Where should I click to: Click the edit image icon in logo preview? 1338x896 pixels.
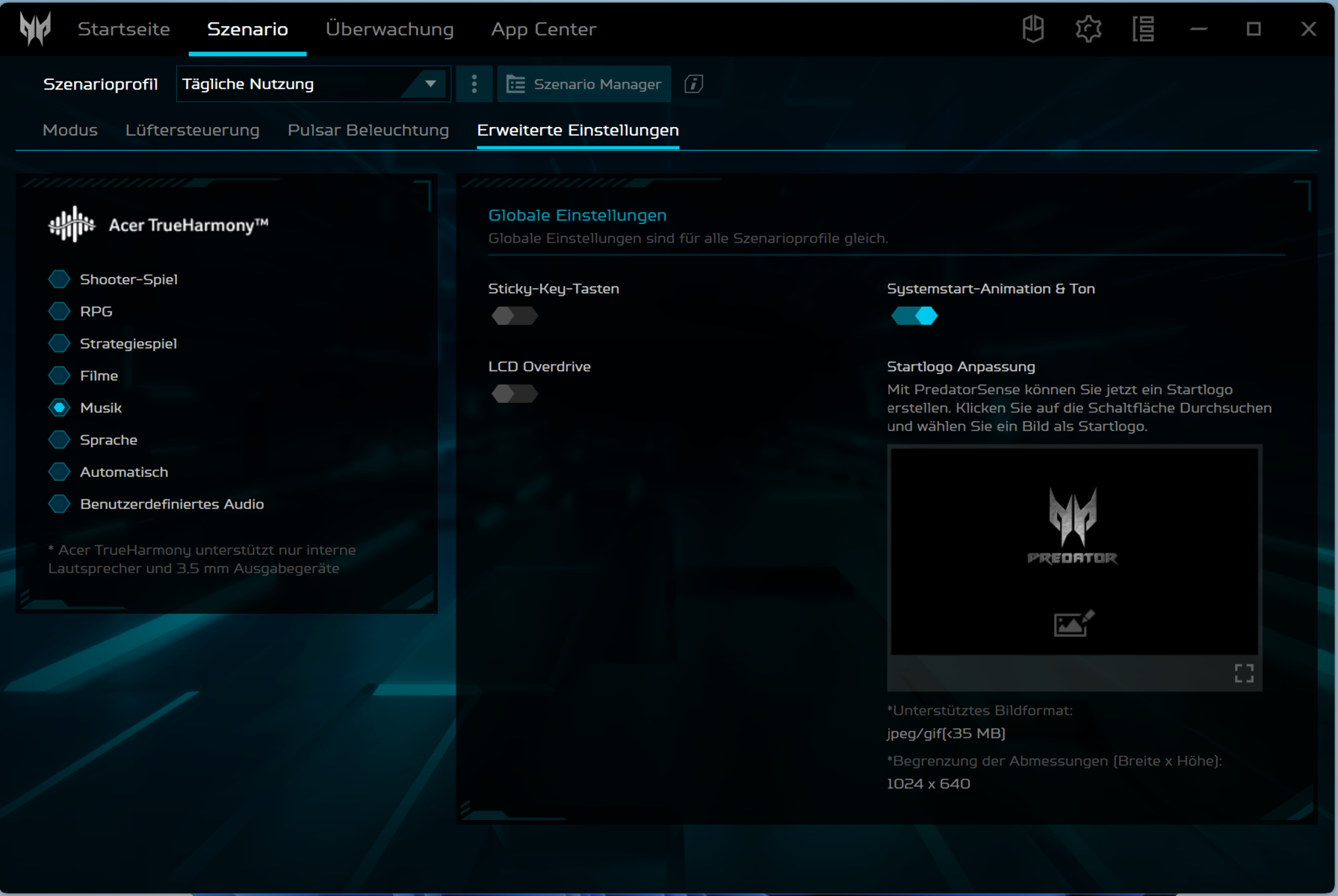pyautogui.click(x=1074, y=623)
